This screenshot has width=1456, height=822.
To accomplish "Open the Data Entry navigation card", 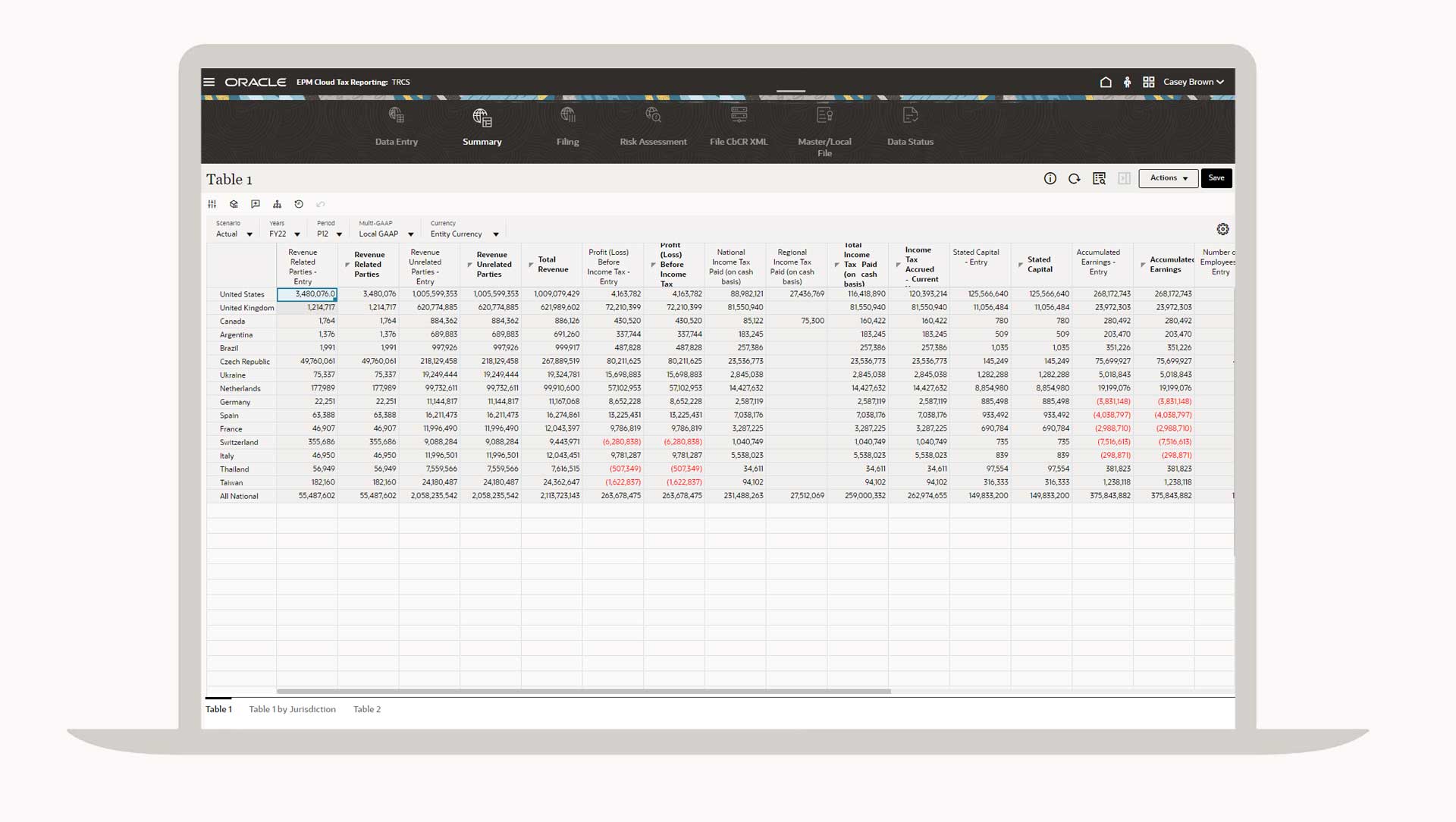I will pyautogui.click(x=396, y=127).
